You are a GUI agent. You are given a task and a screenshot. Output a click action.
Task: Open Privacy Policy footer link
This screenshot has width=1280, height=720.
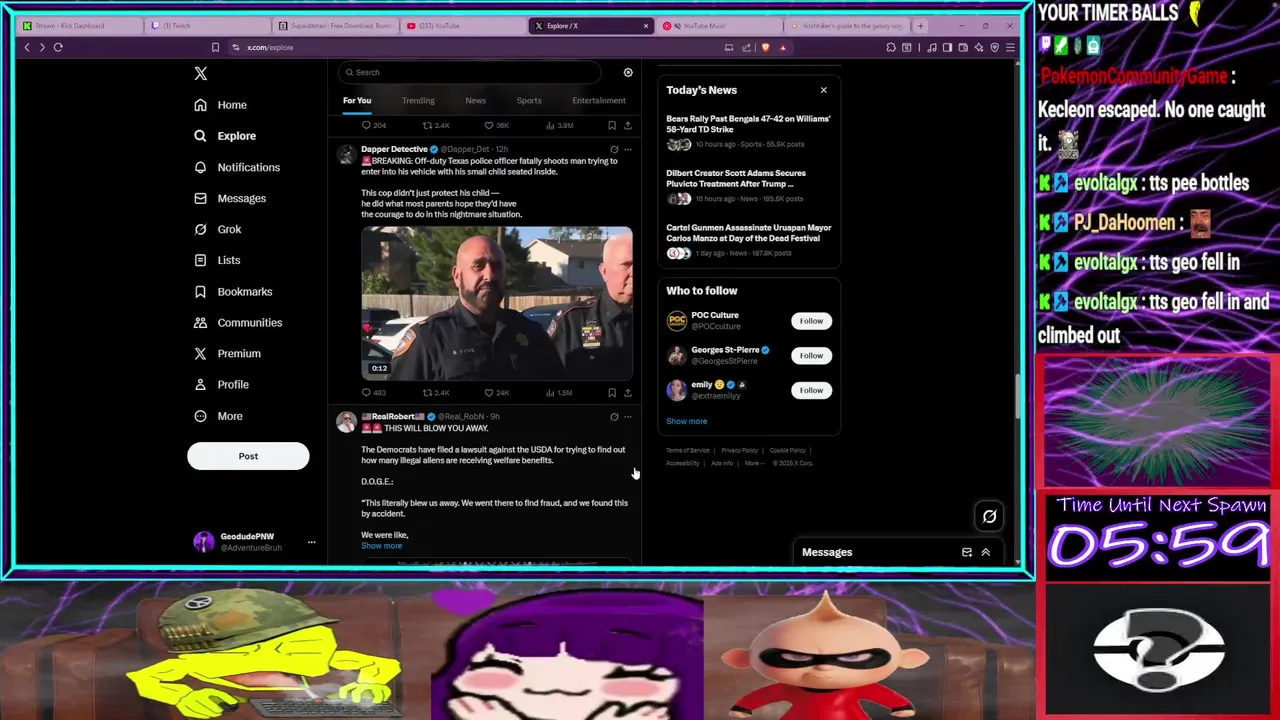click(x=739, y=450)
